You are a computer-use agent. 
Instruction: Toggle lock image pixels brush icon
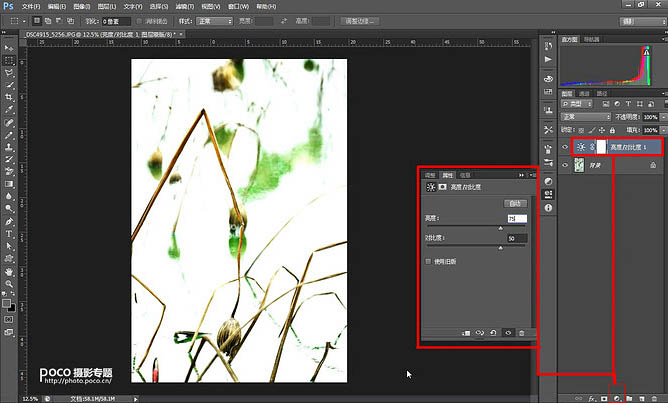[x=592, y=130]
